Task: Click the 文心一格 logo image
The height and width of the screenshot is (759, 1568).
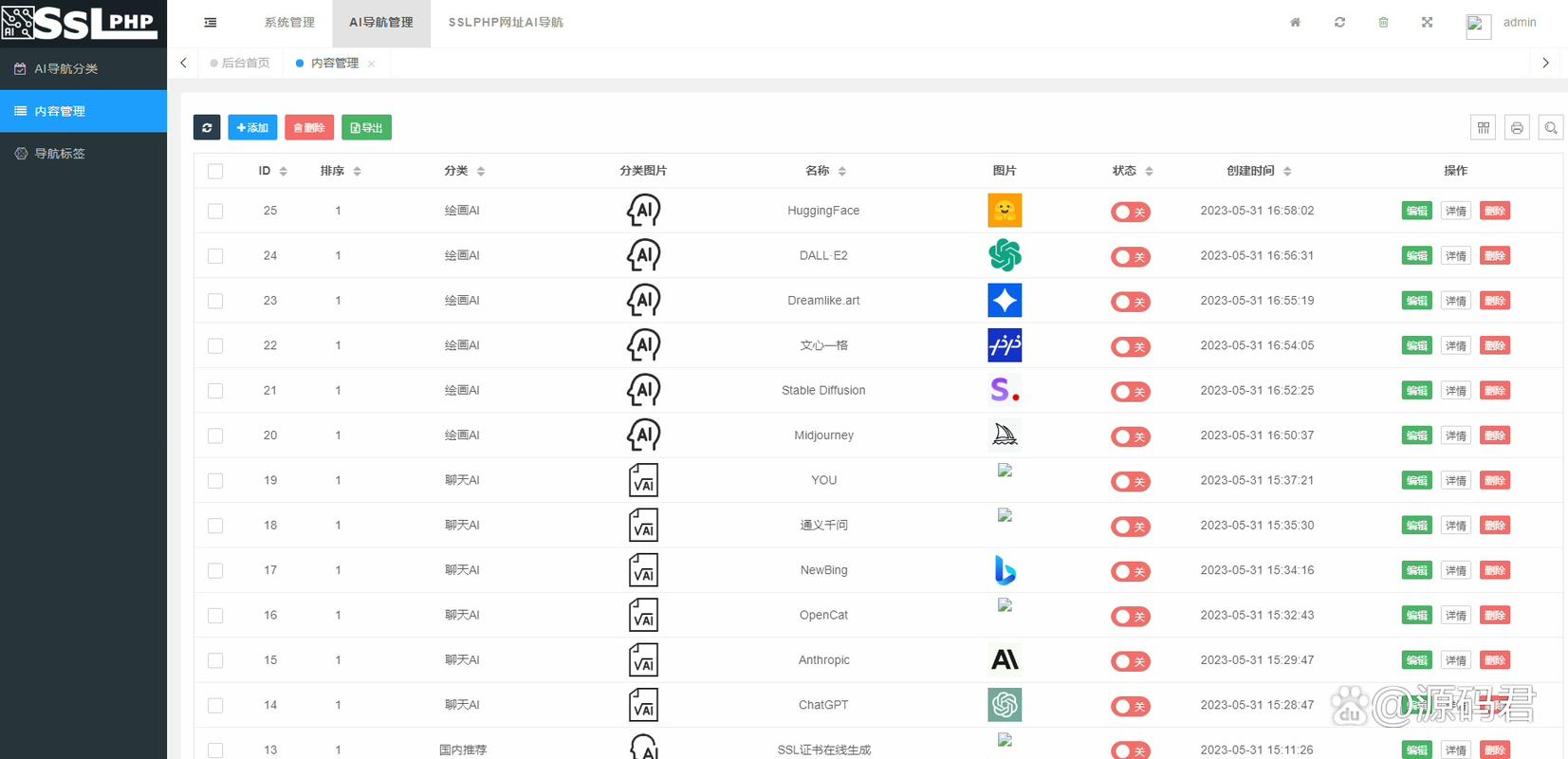Action: tap(1005, 345)
